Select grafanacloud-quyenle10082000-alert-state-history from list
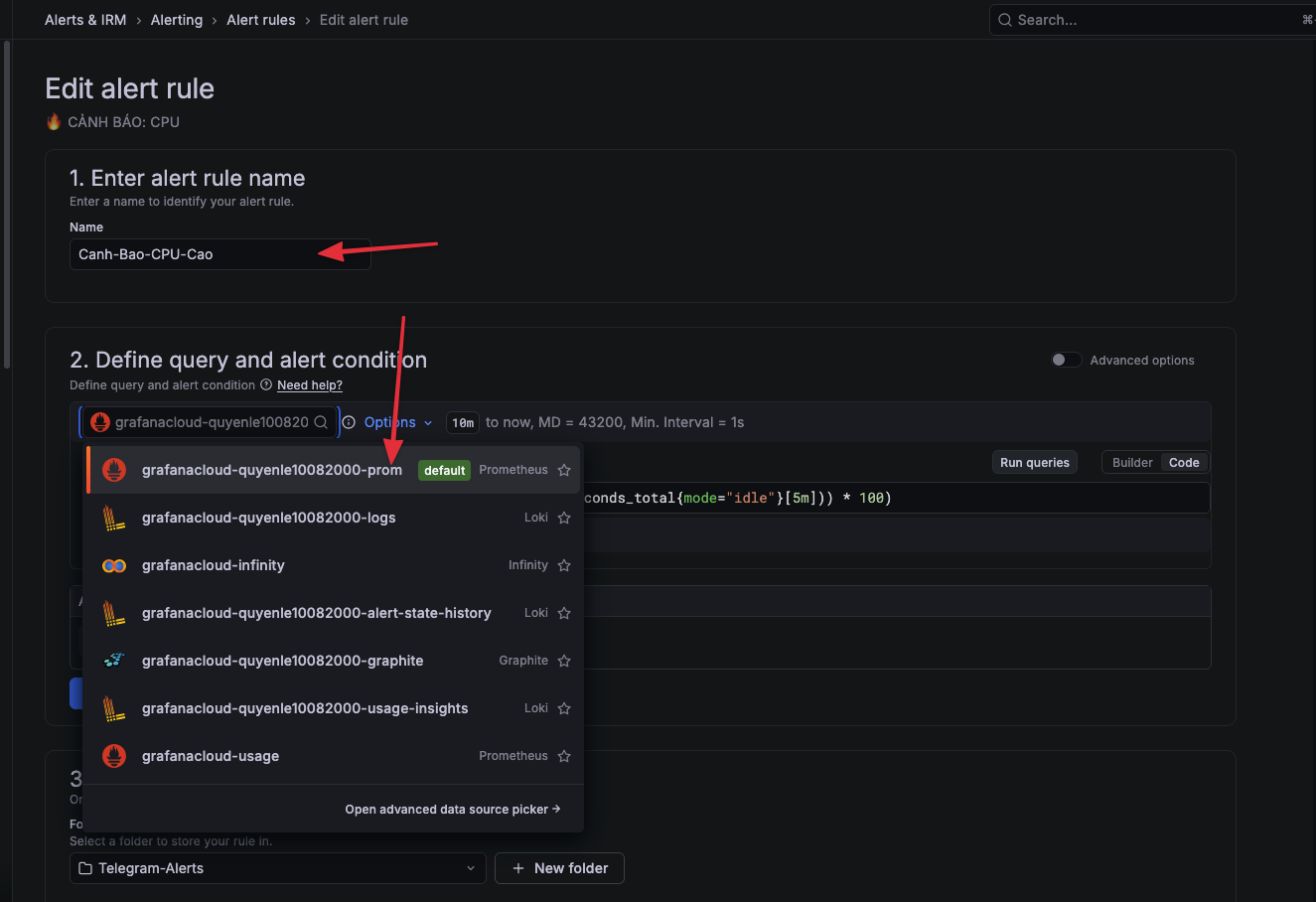 (x=316, y=613)
